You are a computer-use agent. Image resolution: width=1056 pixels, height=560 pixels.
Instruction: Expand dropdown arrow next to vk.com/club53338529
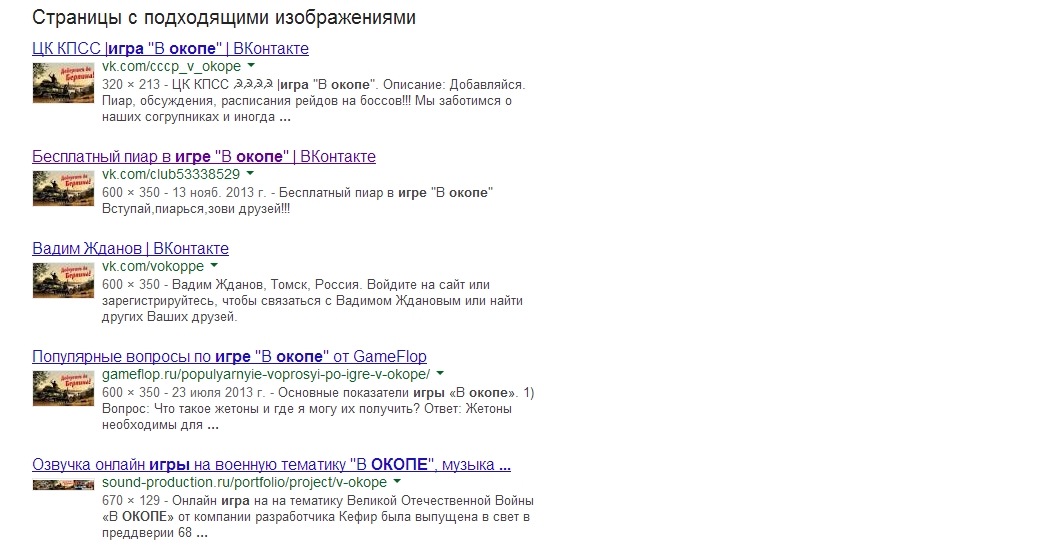[x=250, y=174]
